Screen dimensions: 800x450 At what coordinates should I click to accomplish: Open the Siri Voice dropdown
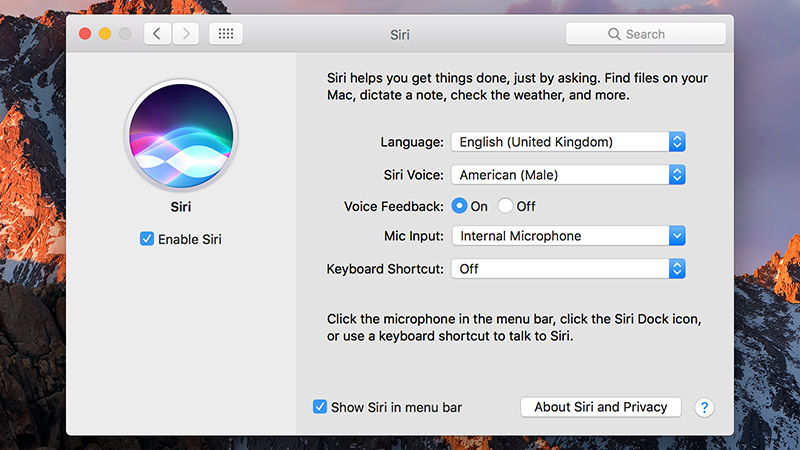(x=568, y=175)
